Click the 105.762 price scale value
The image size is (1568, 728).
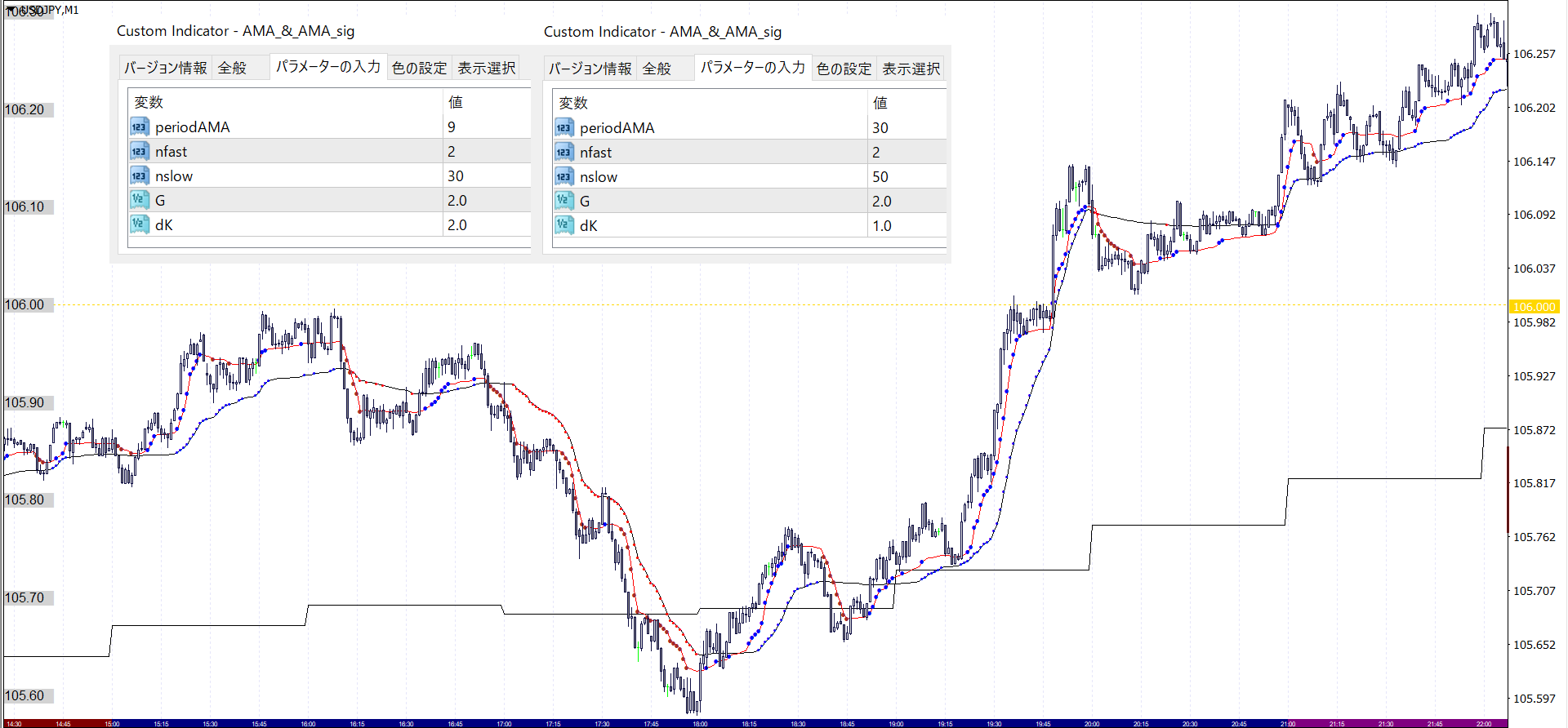(1535, 537)
